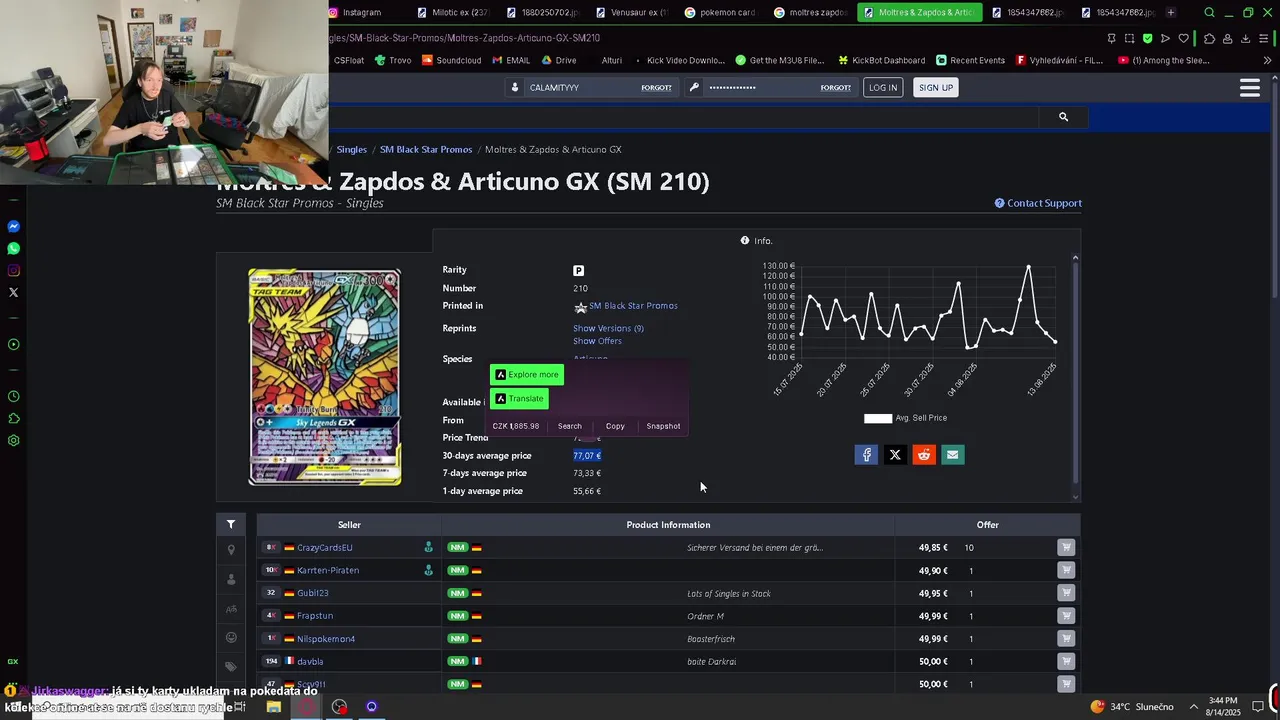Share the card on Reddit
This screenshot has height=720, width=1280.
coord(924,455)
